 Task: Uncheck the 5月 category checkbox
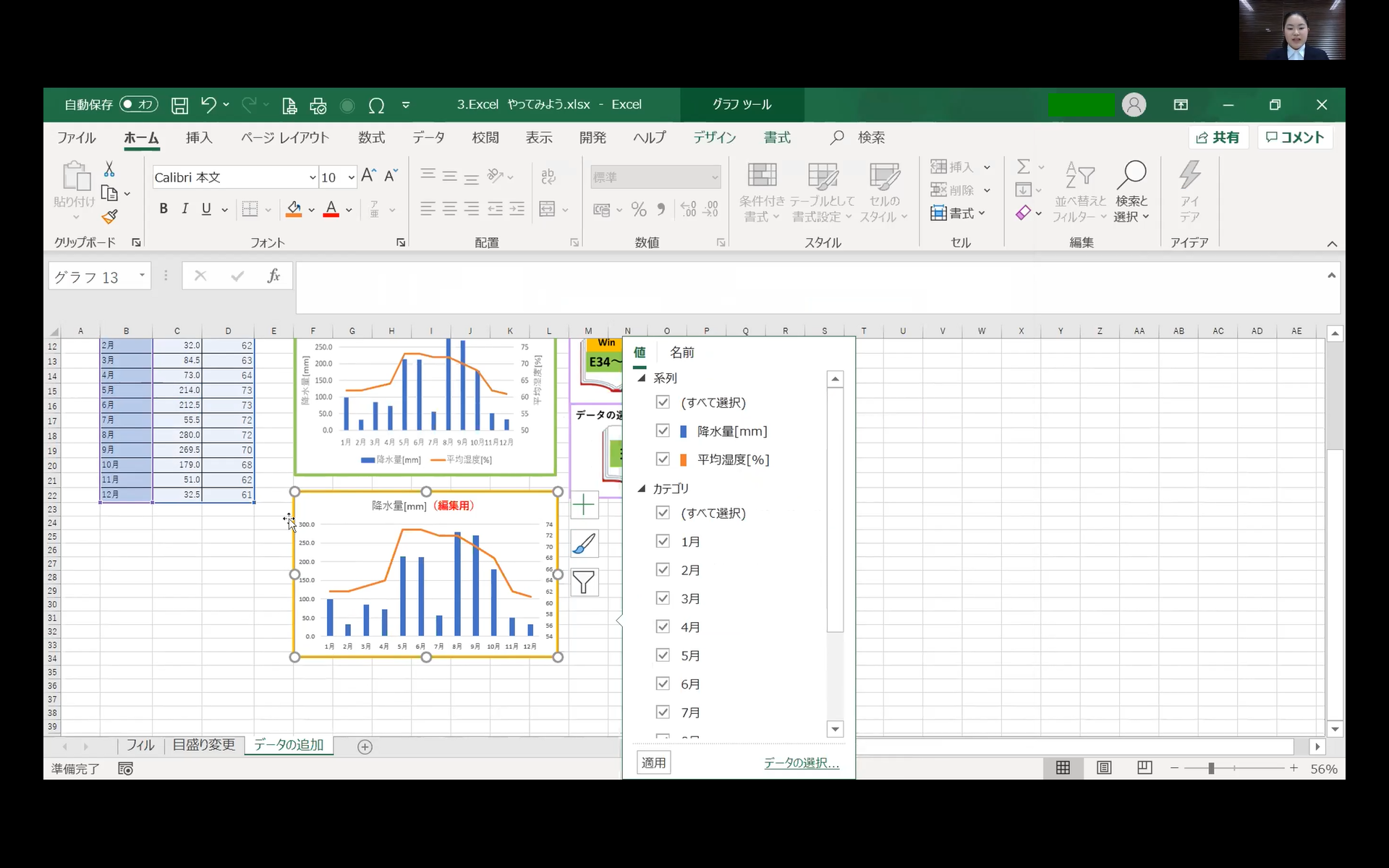coord(663,655)
